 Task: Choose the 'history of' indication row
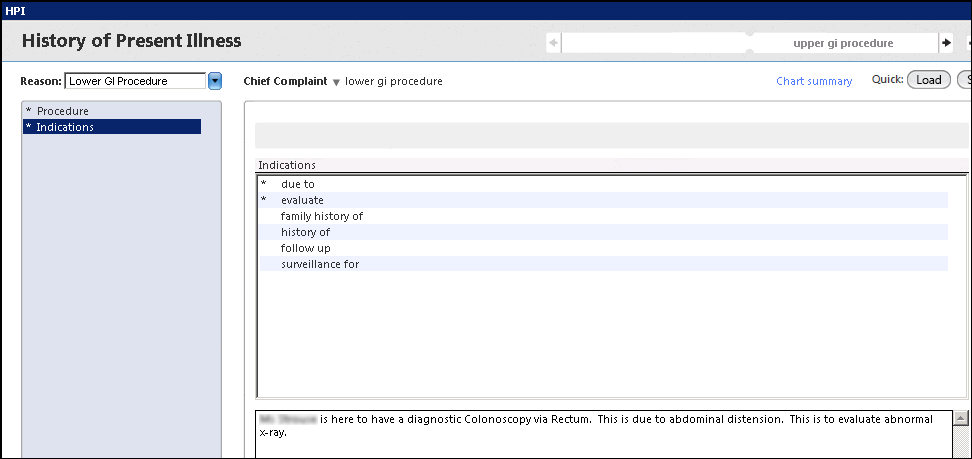coord(603,233)
